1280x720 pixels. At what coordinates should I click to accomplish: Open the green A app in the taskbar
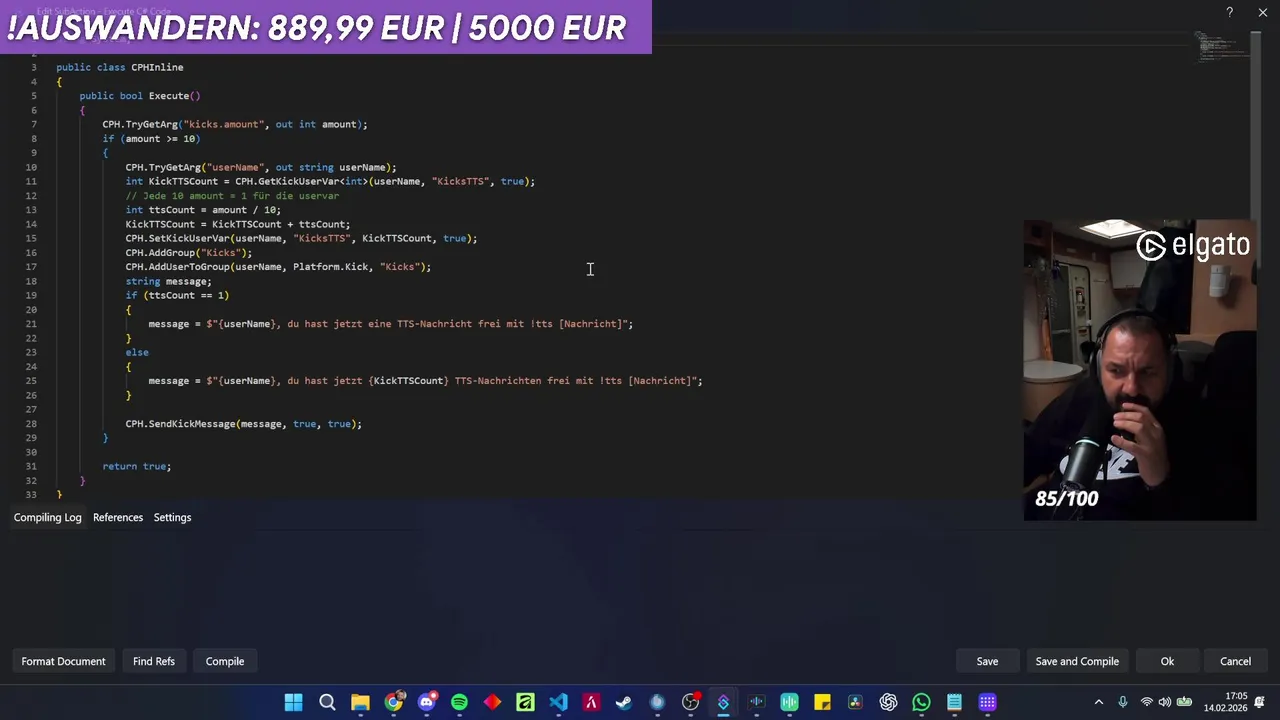click(525, 702)
